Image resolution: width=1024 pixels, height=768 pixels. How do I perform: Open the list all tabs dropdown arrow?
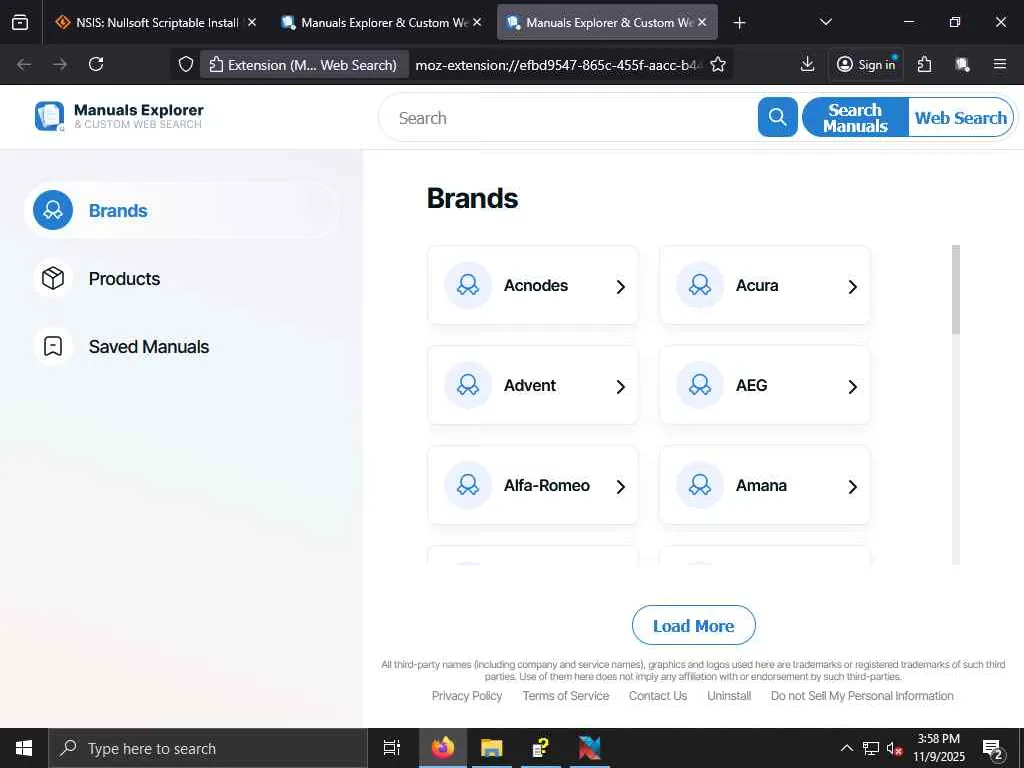825,22
